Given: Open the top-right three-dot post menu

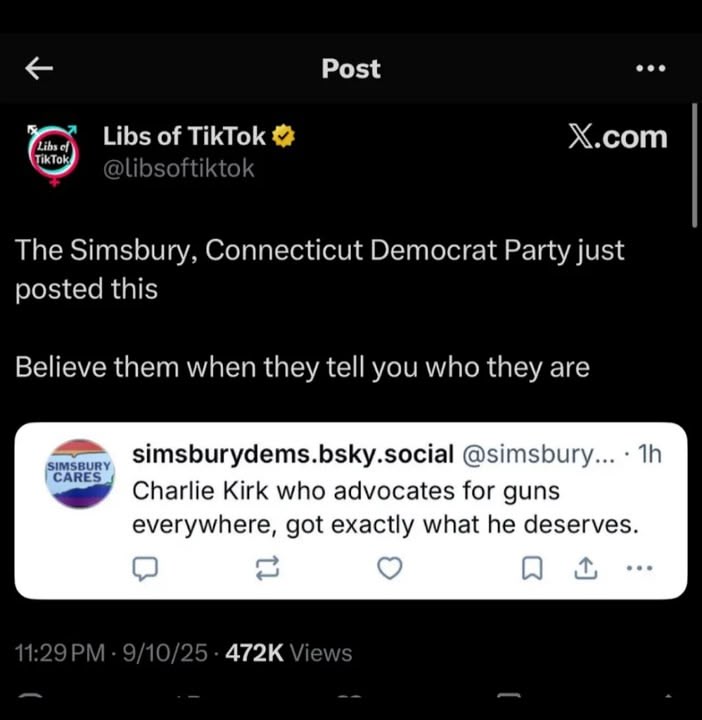Looking at the screenshot, I should [650, 68].
